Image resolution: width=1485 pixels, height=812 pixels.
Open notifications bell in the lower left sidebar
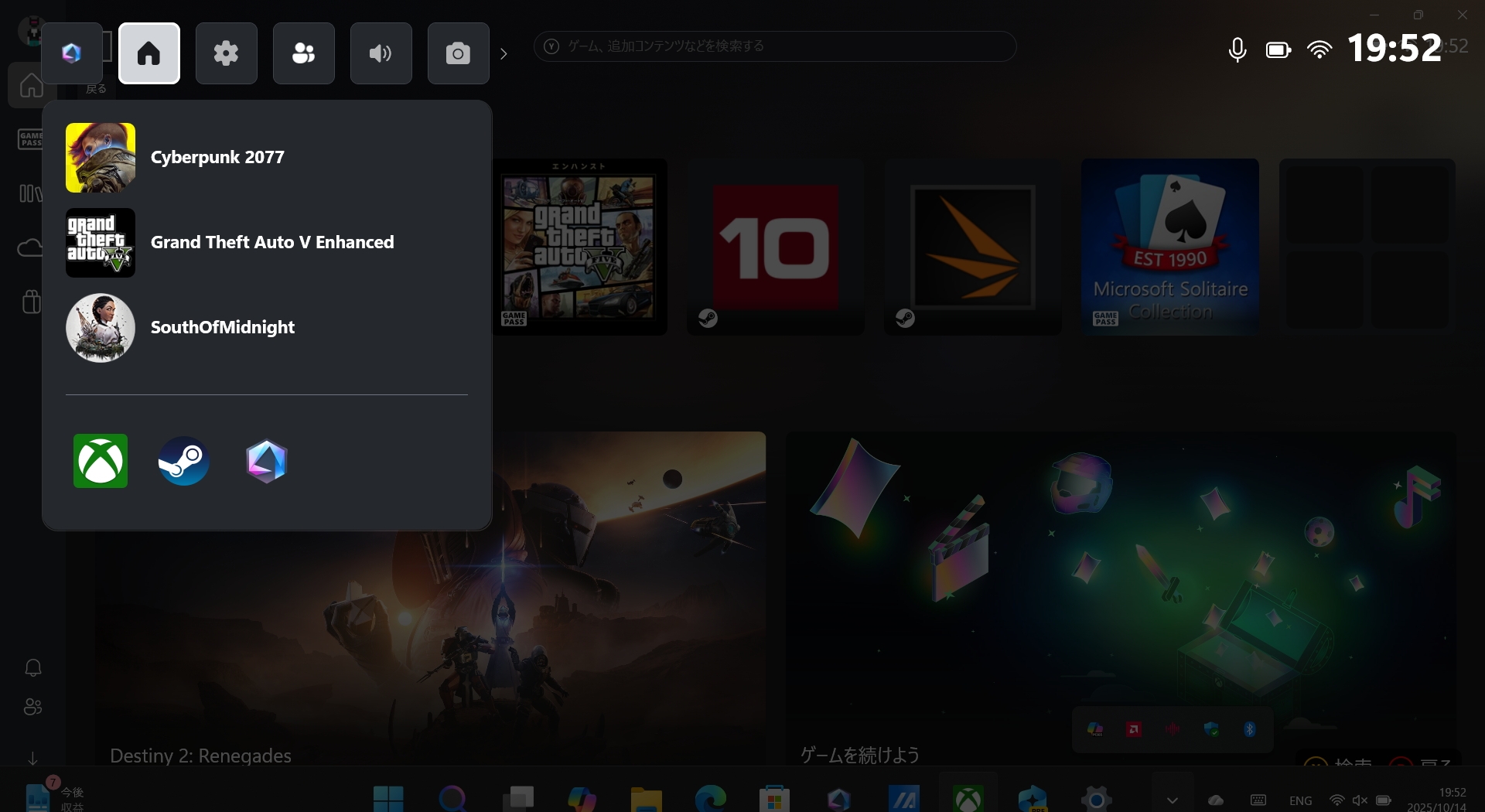[32, 667]
